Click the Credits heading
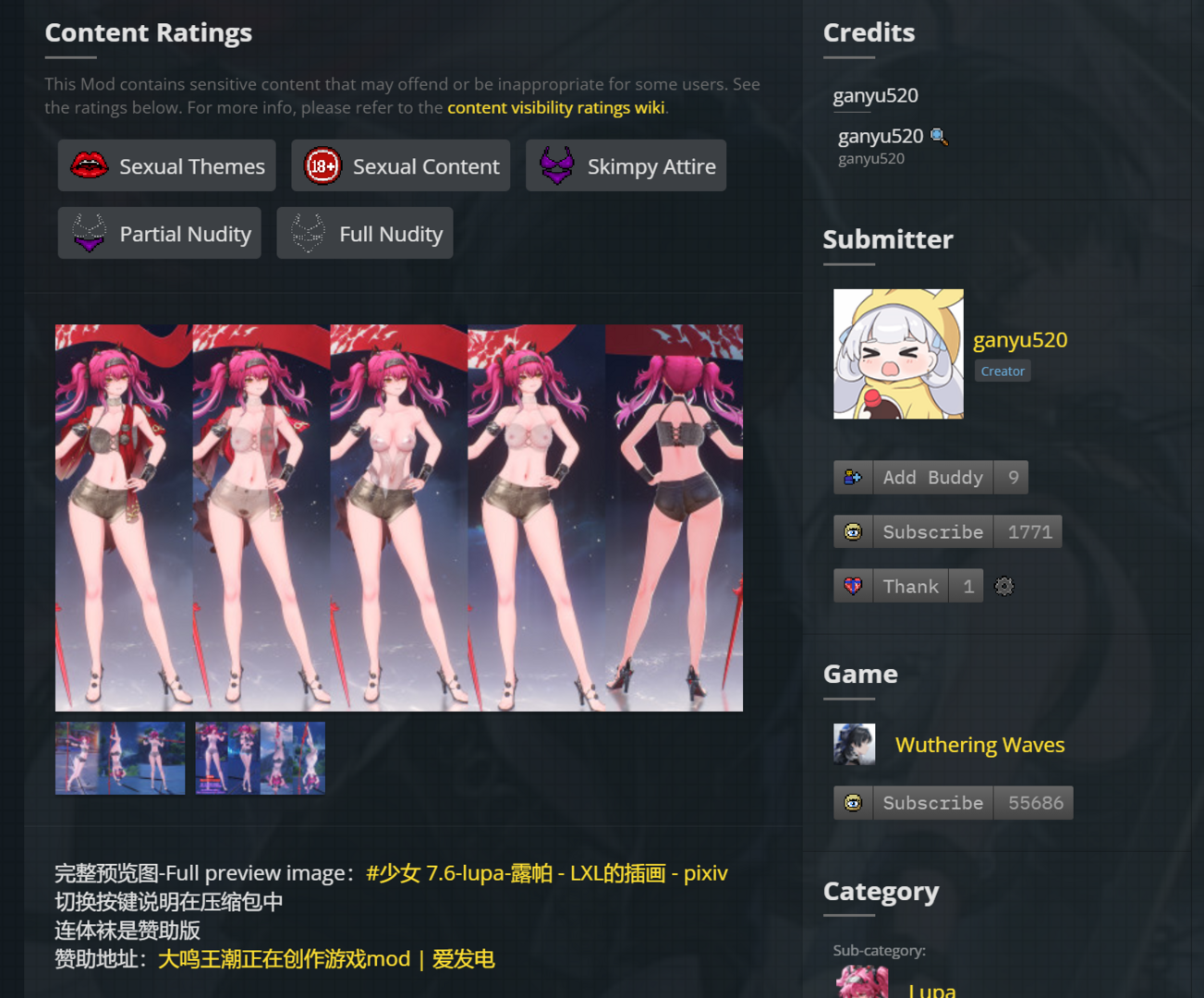The height and width of the screenshot is (998, 1204). [869, 32]
